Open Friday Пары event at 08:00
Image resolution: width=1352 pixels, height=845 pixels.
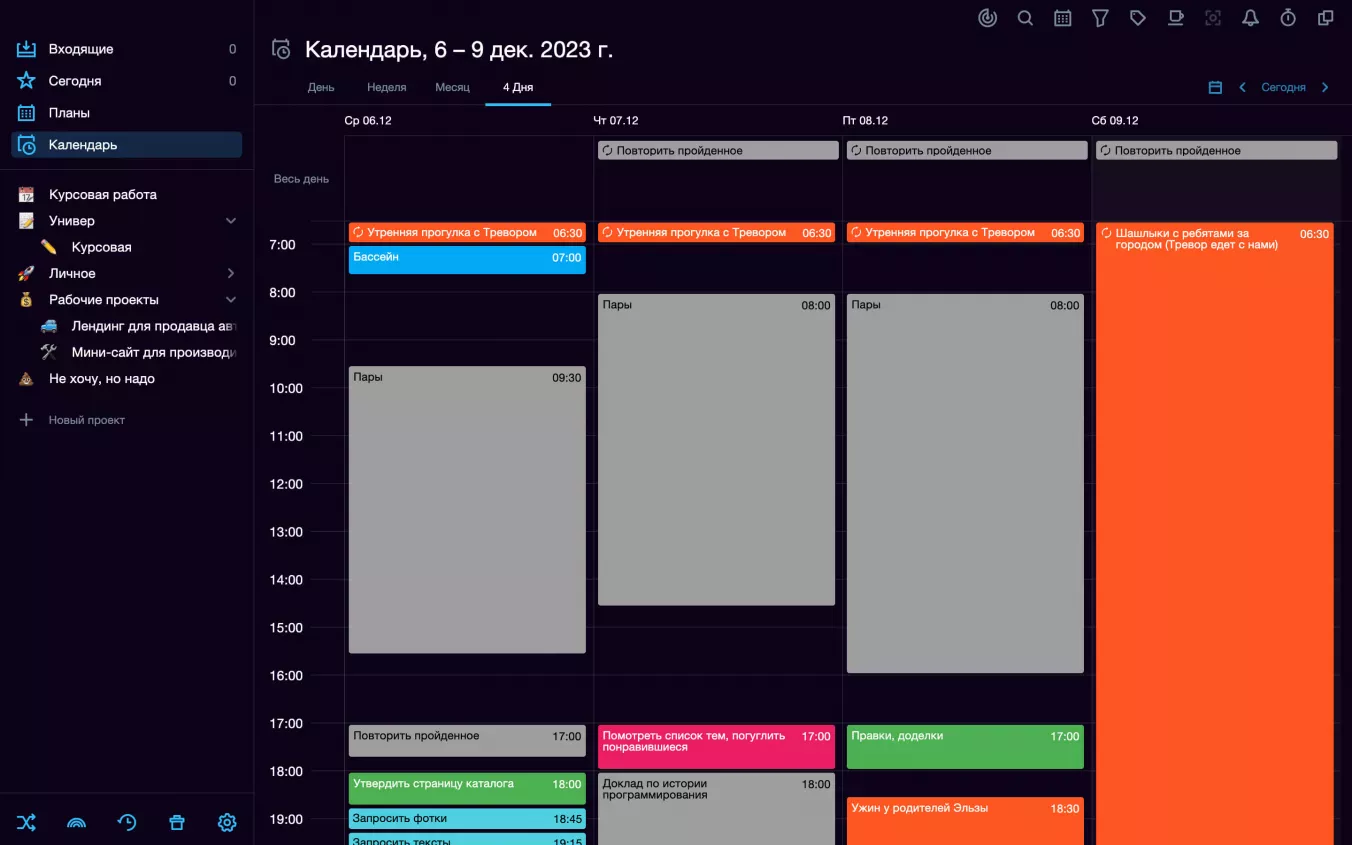tap(965, 484)
